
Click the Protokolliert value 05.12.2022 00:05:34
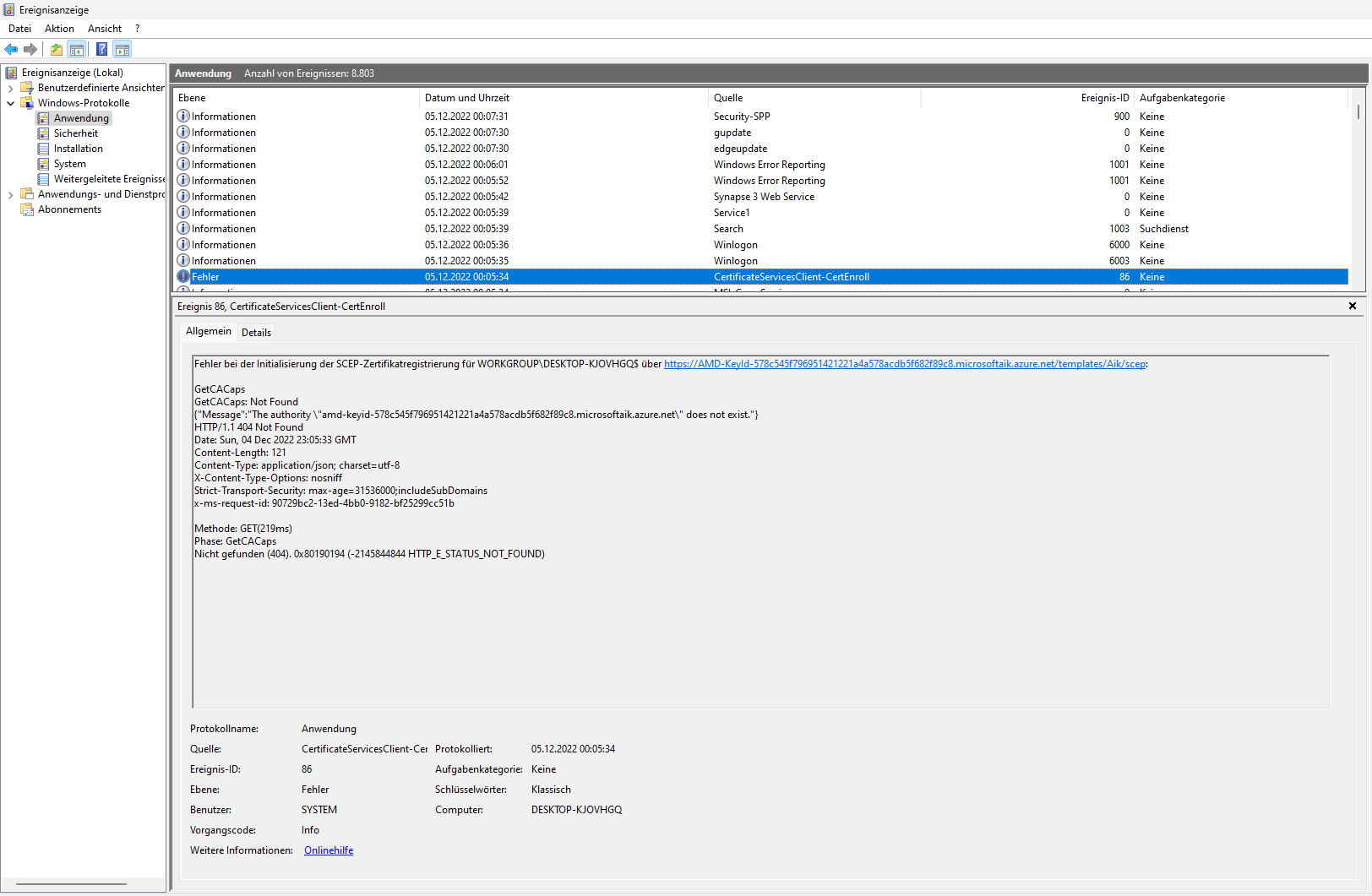point(573,749)
